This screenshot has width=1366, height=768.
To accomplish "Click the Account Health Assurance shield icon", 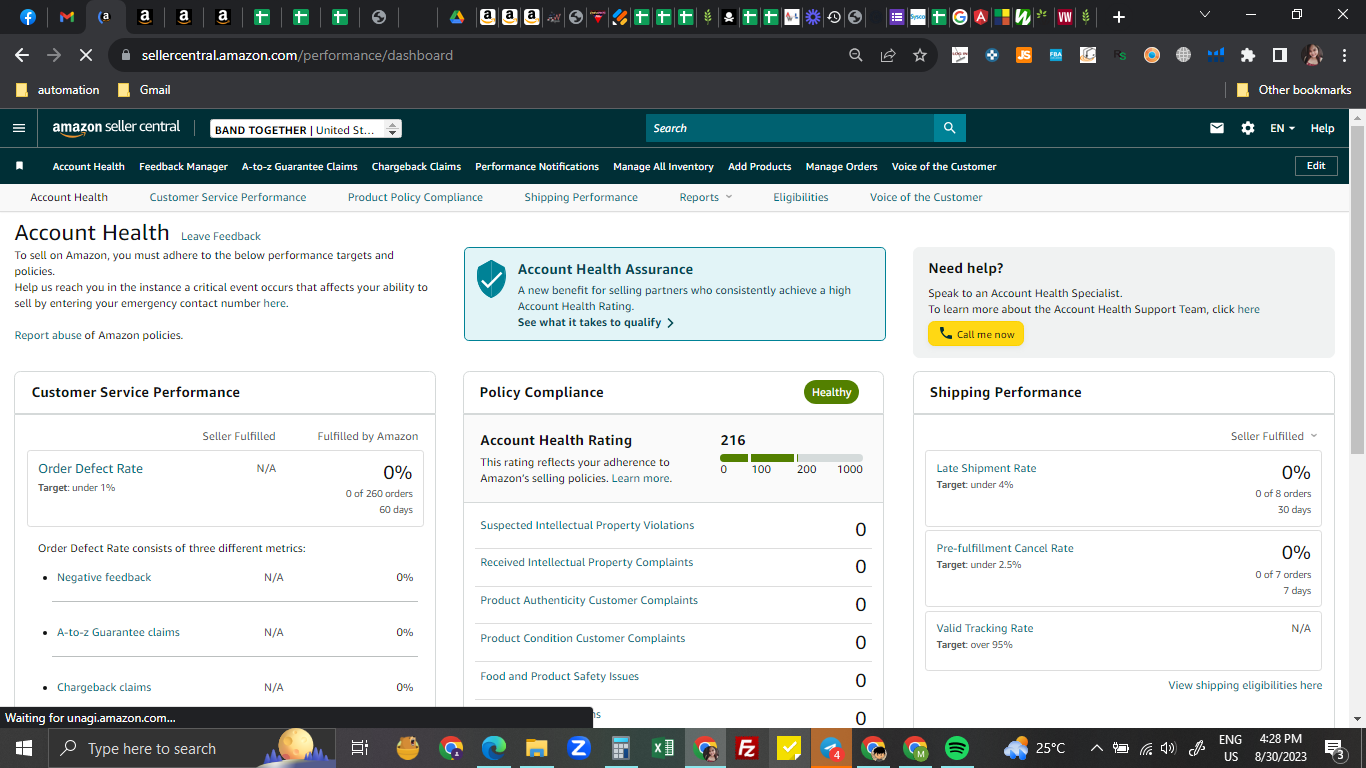I will point(491,279).
